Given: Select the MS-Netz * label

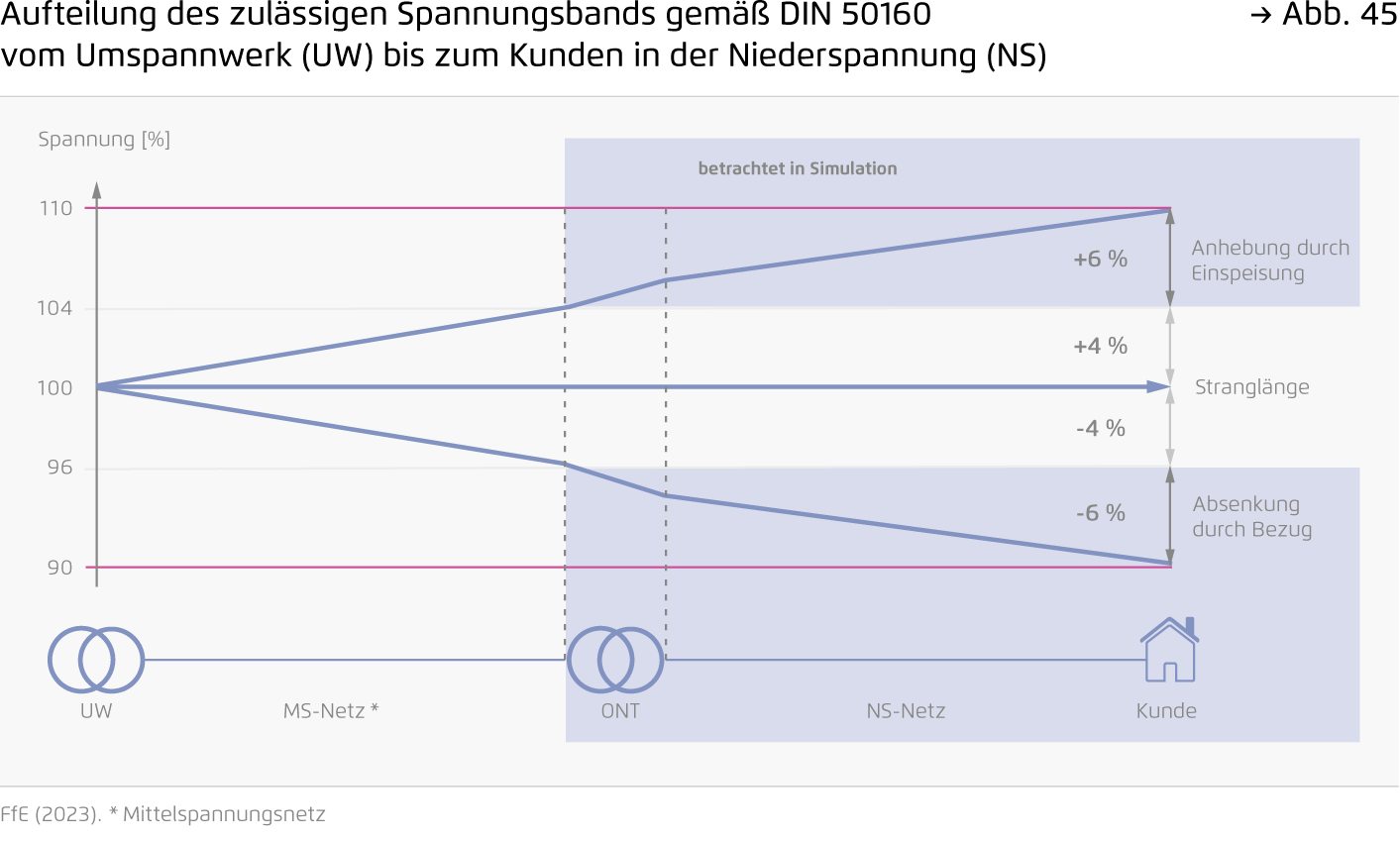Looking at the screenshot, I should [331, 710].
